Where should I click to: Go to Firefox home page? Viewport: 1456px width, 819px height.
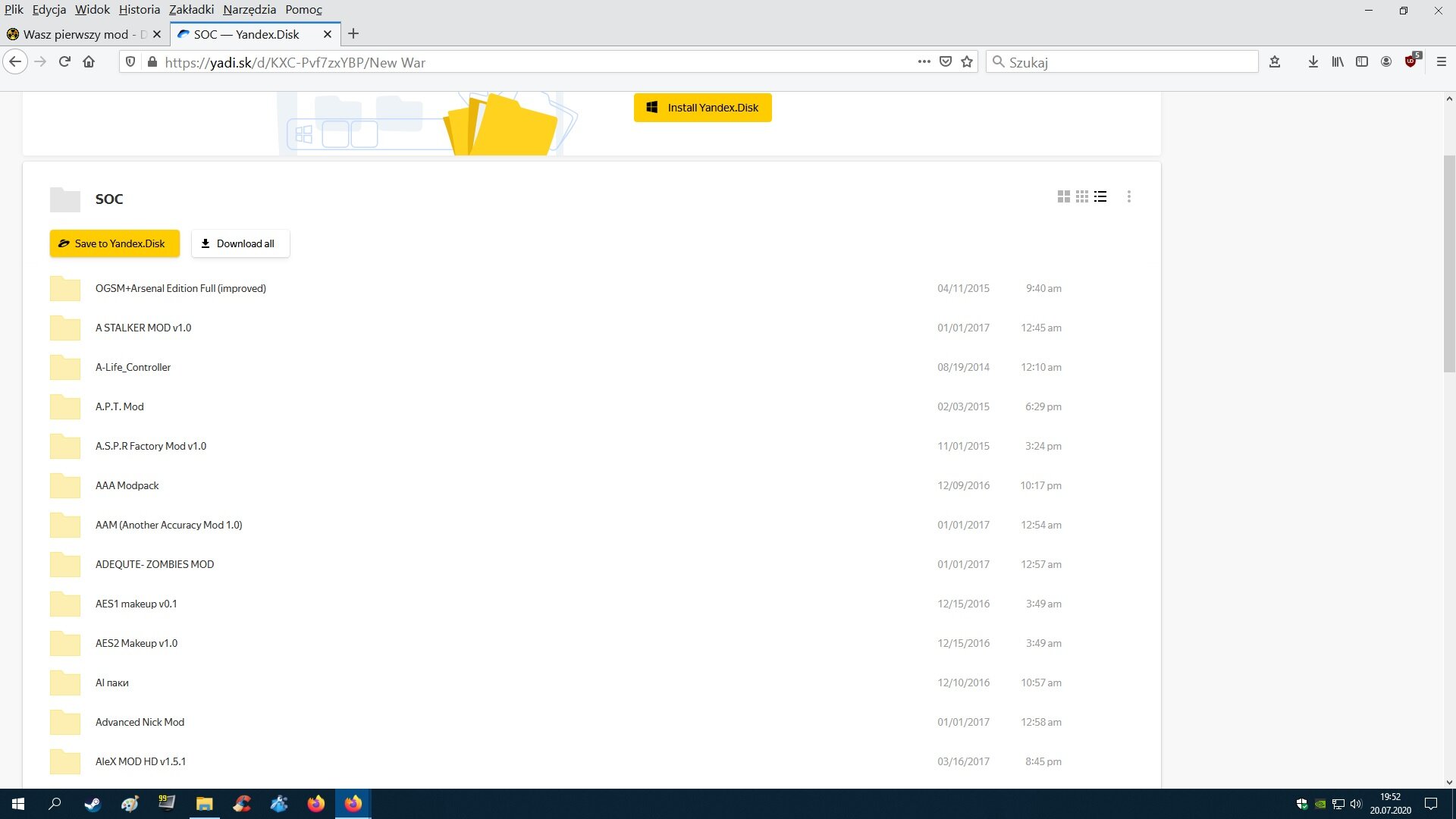(x=89, y=62)
